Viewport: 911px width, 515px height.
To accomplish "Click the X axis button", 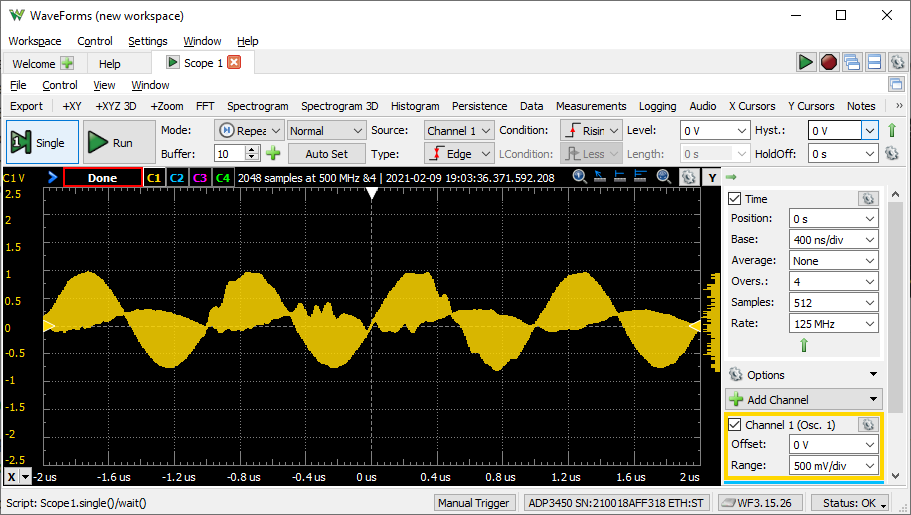I will pos(11,477).
